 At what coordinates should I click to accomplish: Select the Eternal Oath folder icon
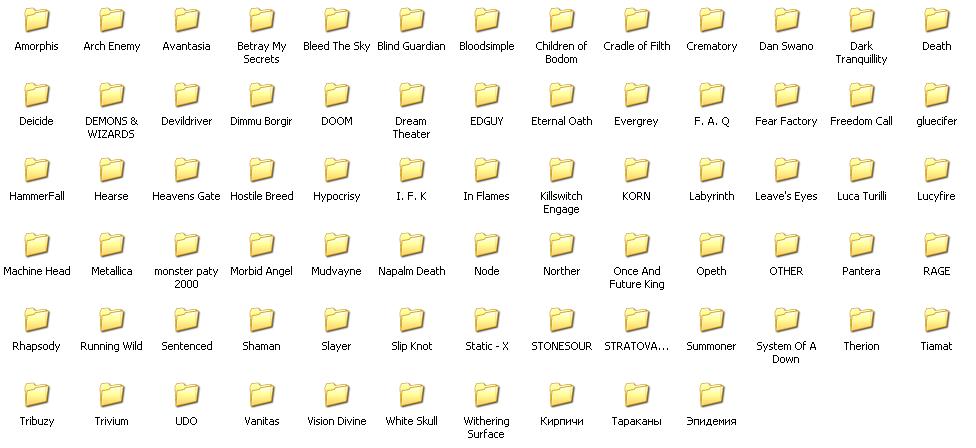coord(562,95)
